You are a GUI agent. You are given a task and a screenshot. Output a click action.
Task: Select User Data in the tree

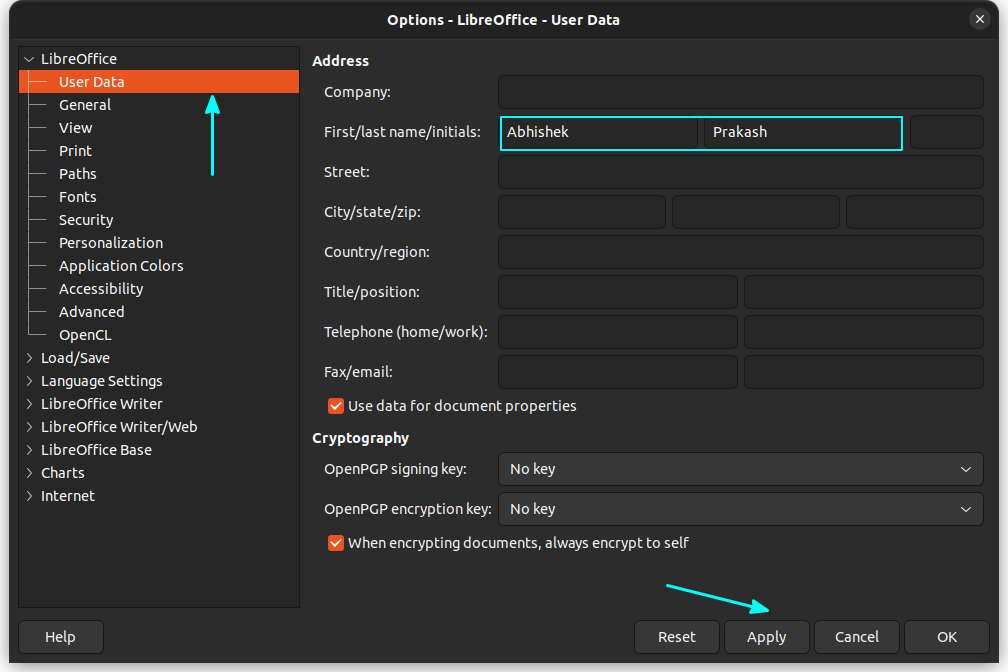pos(159,82)
